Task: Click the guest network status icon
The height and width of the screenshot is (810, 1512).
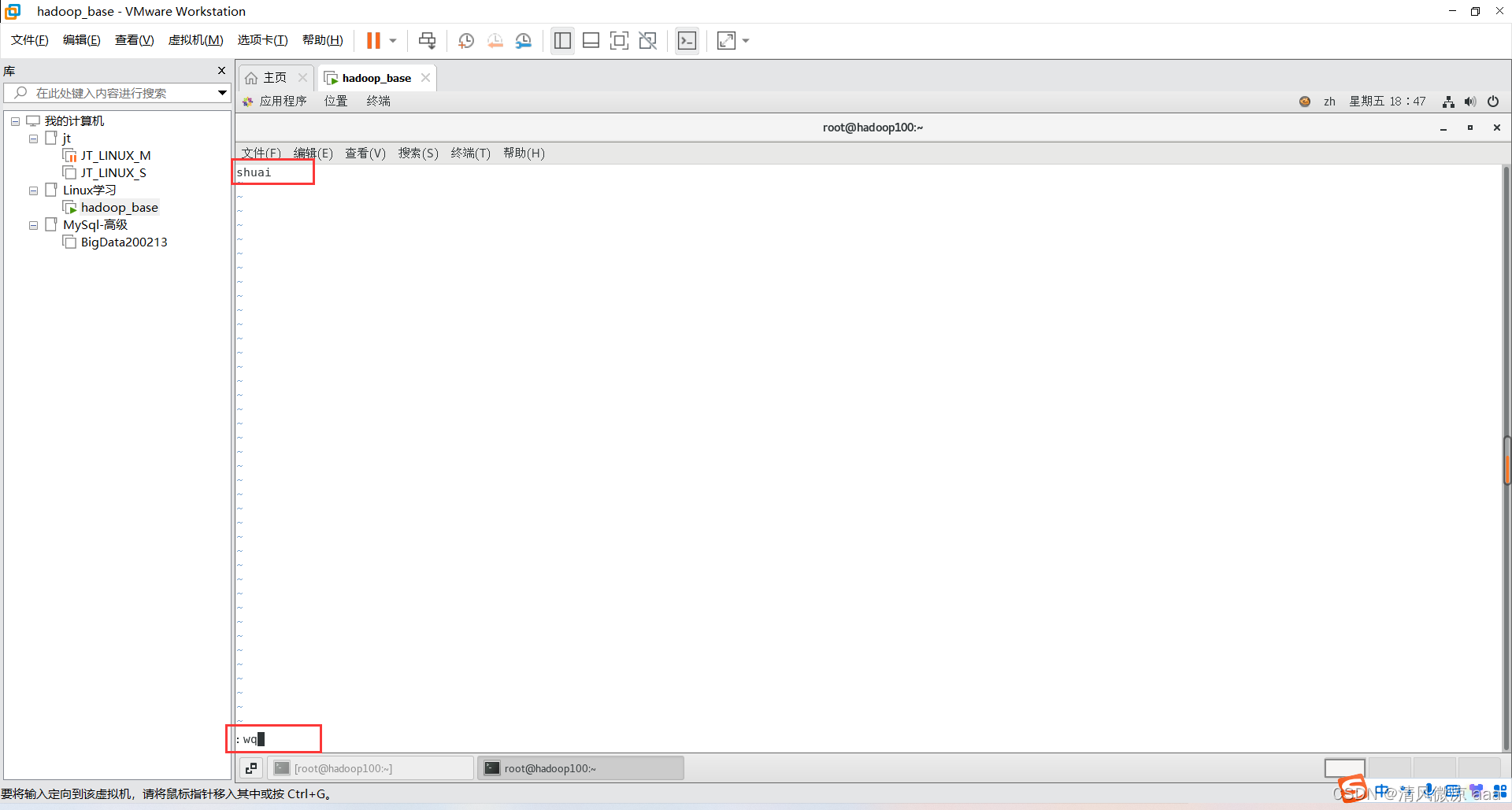Action: (x=1448, y=102)
